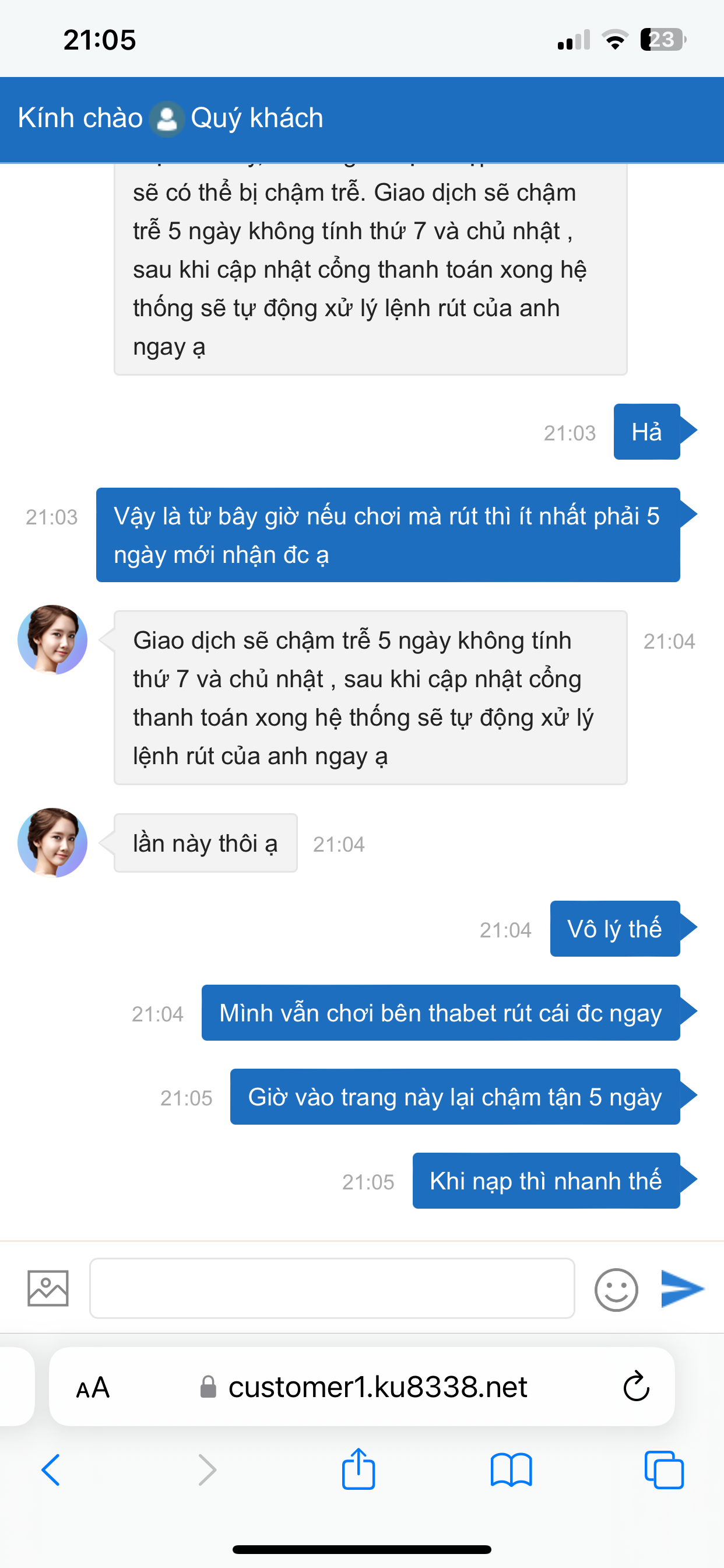Tap the image attachment icon
Viewport: 724px width, 1568px height.
coord(47,1288)
